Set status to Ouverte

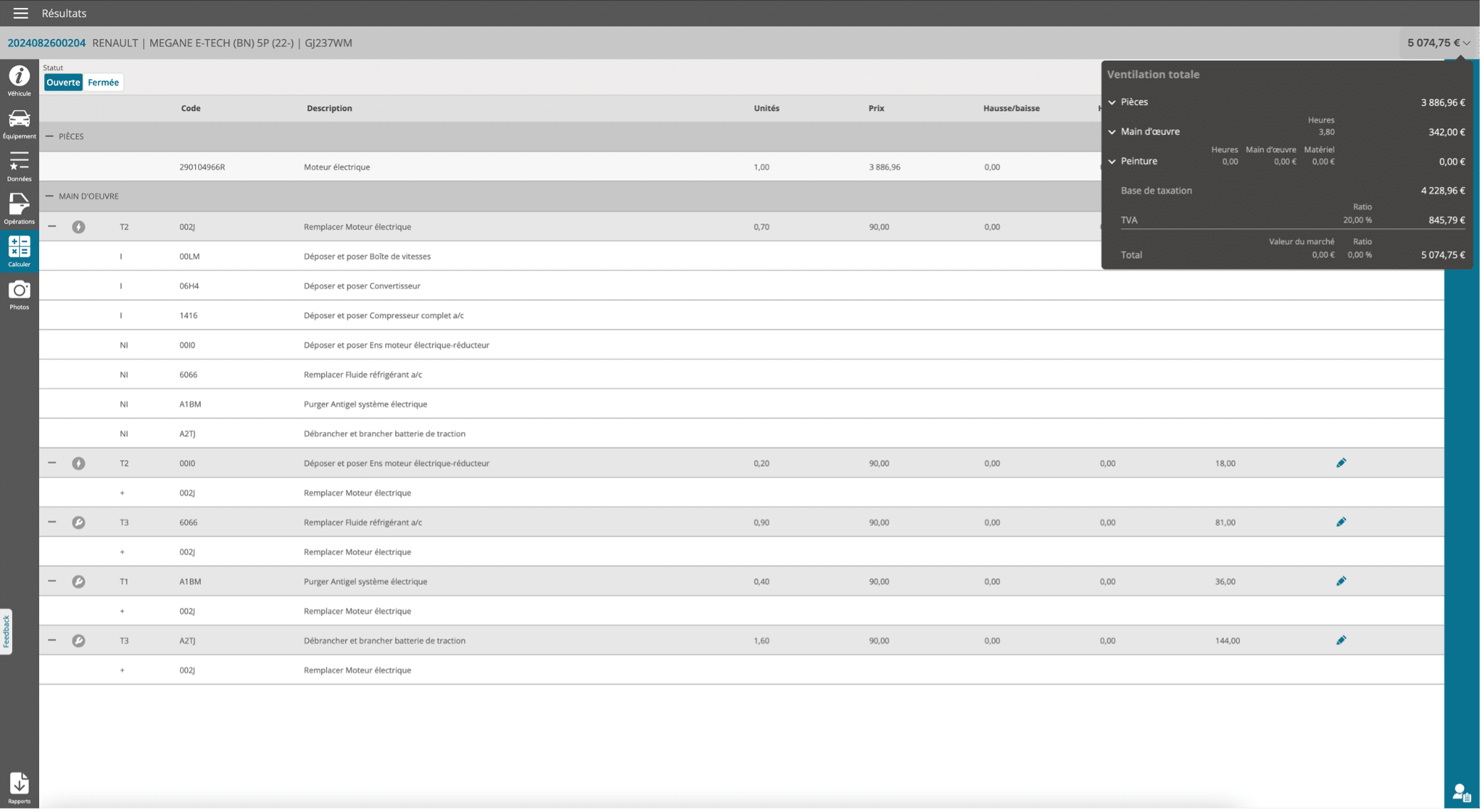point(63,83)
